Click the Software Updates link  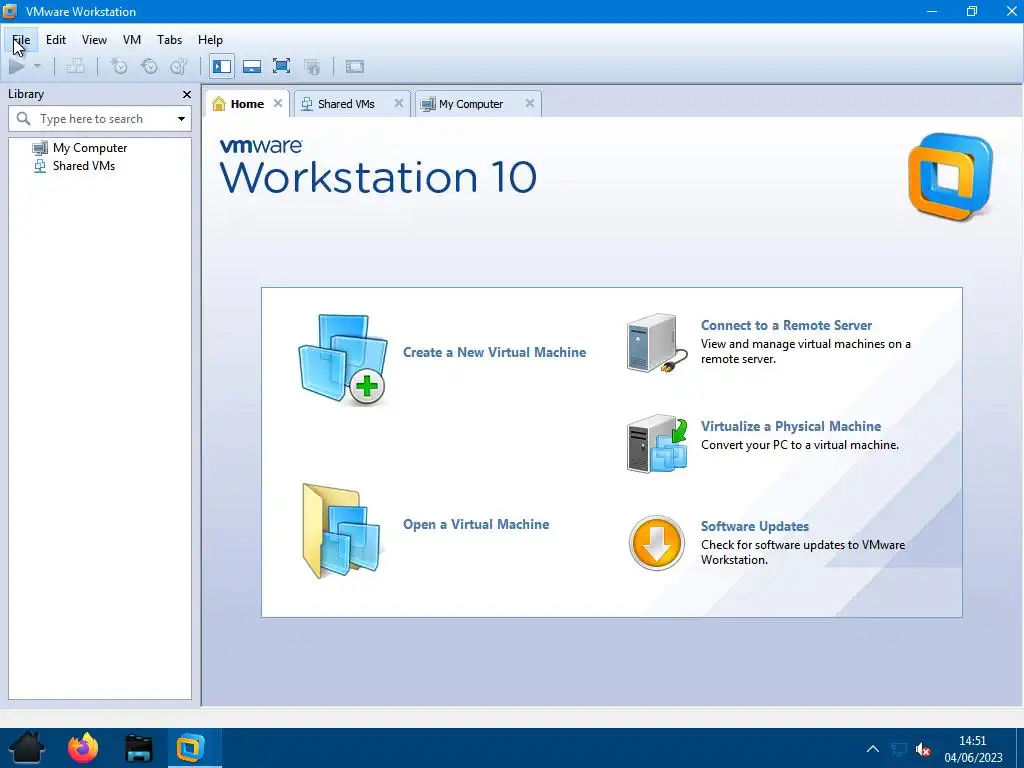pos(755,526)
